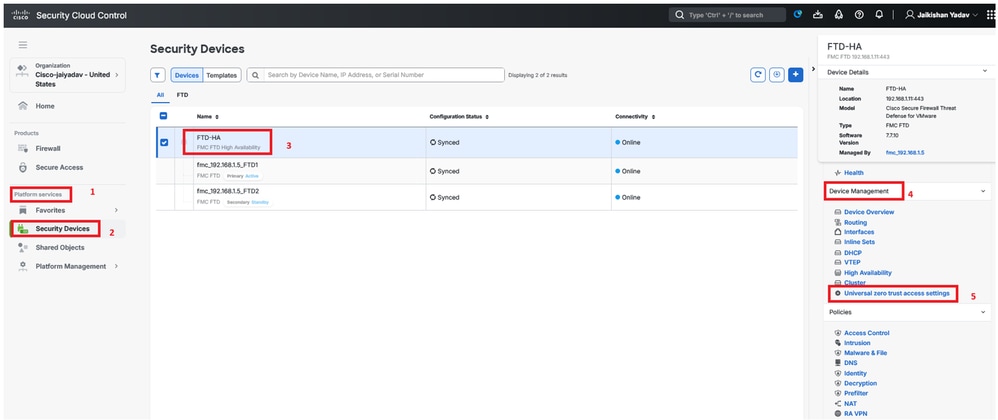This screenshot has height=420, width=998.
Task: Expand the Platform Management submenu
Action: pos(116,266)
